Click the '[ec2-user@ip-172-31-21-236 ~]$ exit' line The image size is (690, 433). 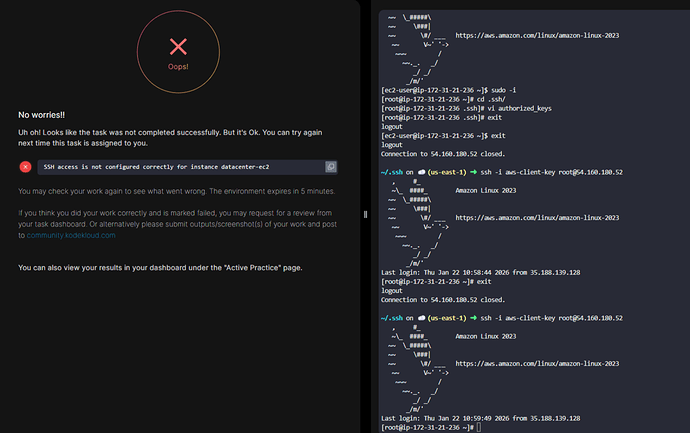coord(443,136)
